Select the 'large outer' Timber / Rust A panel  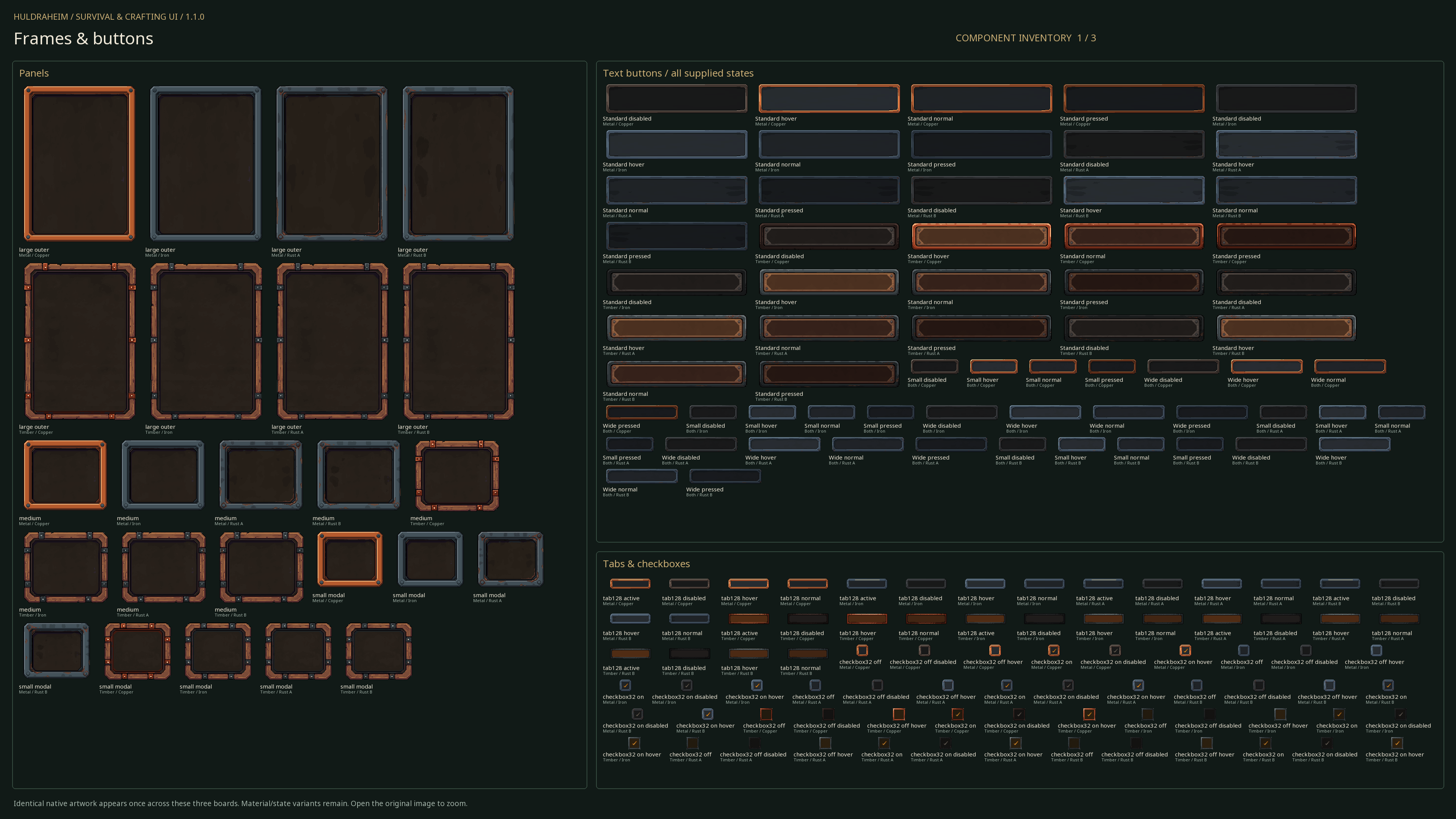click(333, 341)
